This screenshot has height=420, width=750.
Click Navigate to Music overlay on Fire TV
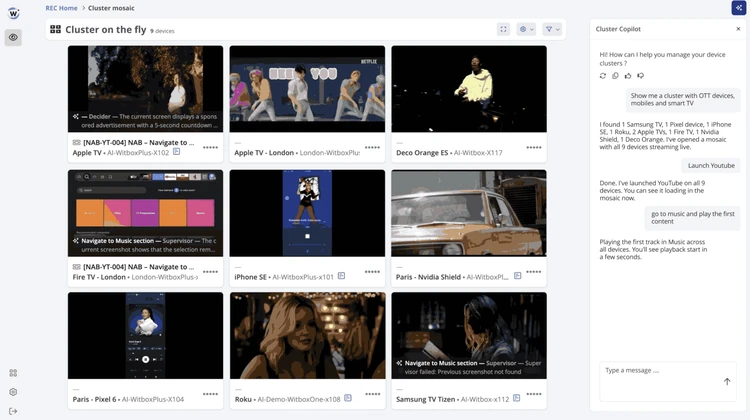145,245
